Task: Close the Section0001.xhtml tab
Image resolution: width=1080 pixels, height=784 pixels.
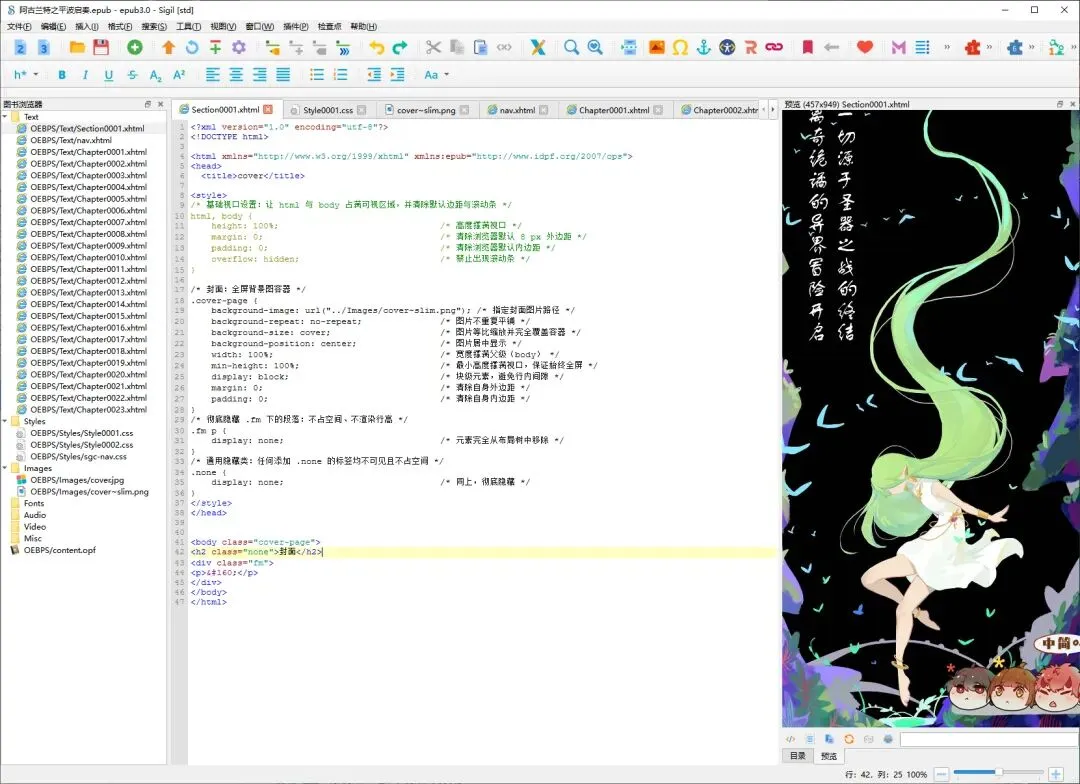Action: point(268,109)
